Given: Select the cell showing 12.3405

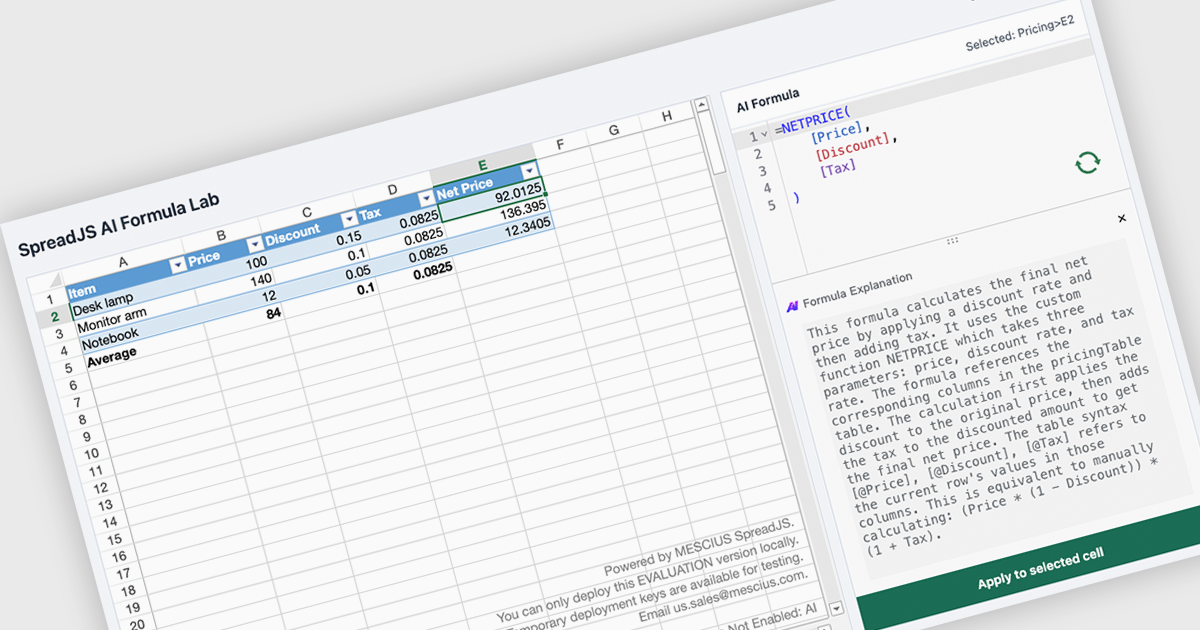Looking at the screenshot, I should 501,233.
